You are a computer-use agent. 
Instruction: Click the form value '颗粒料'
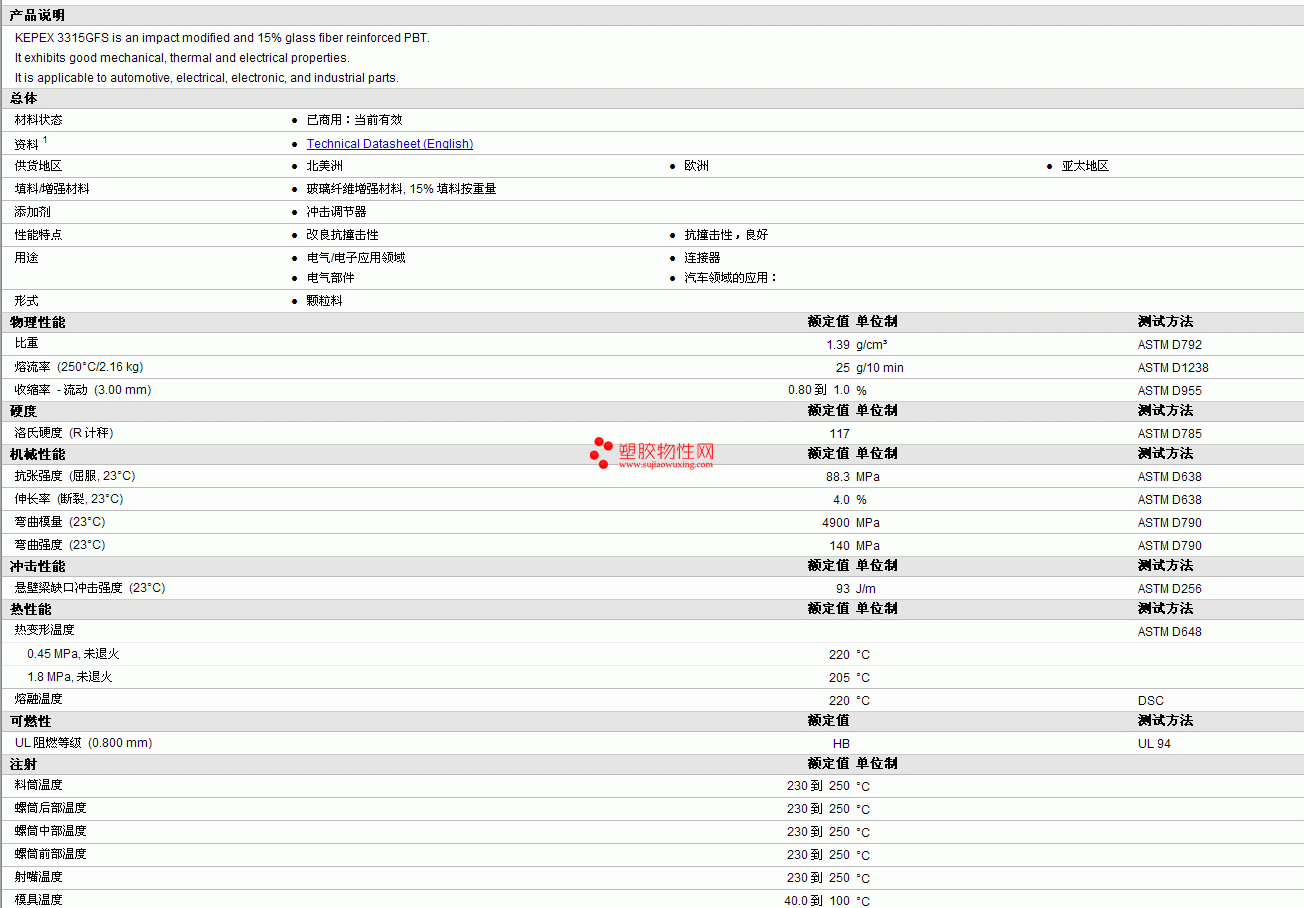[x=324, y=301]
